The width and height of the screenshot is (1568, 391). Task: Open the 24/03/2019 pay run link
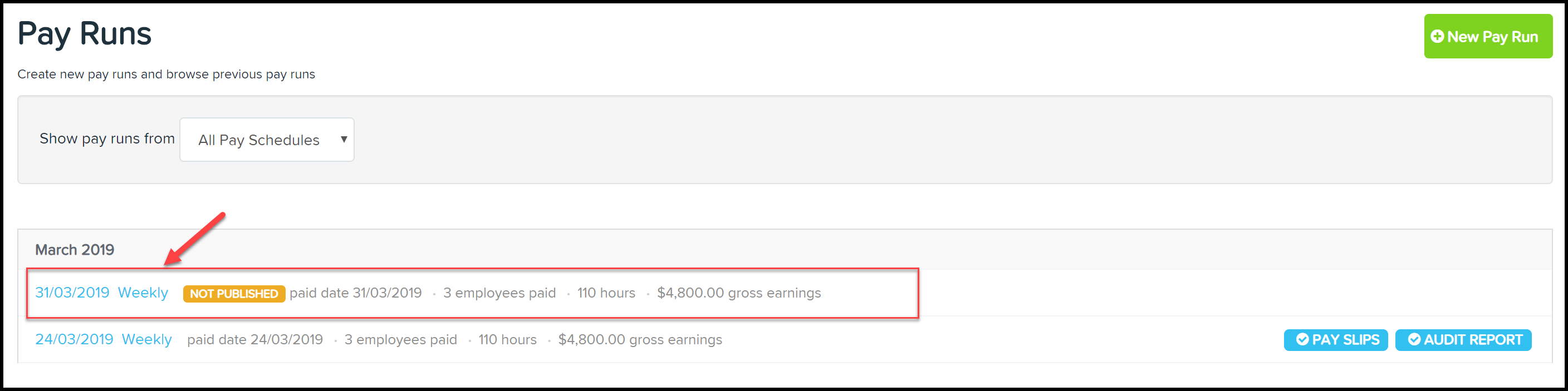point(74,339)
